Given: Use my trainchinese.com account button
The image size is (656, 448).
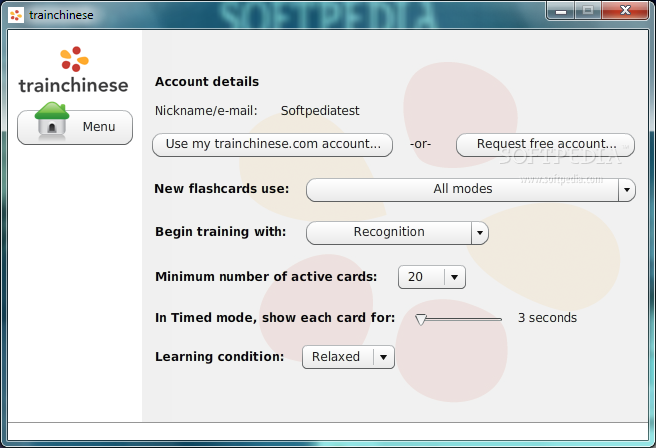Looking at the screenshot, I should pos(272,145).
